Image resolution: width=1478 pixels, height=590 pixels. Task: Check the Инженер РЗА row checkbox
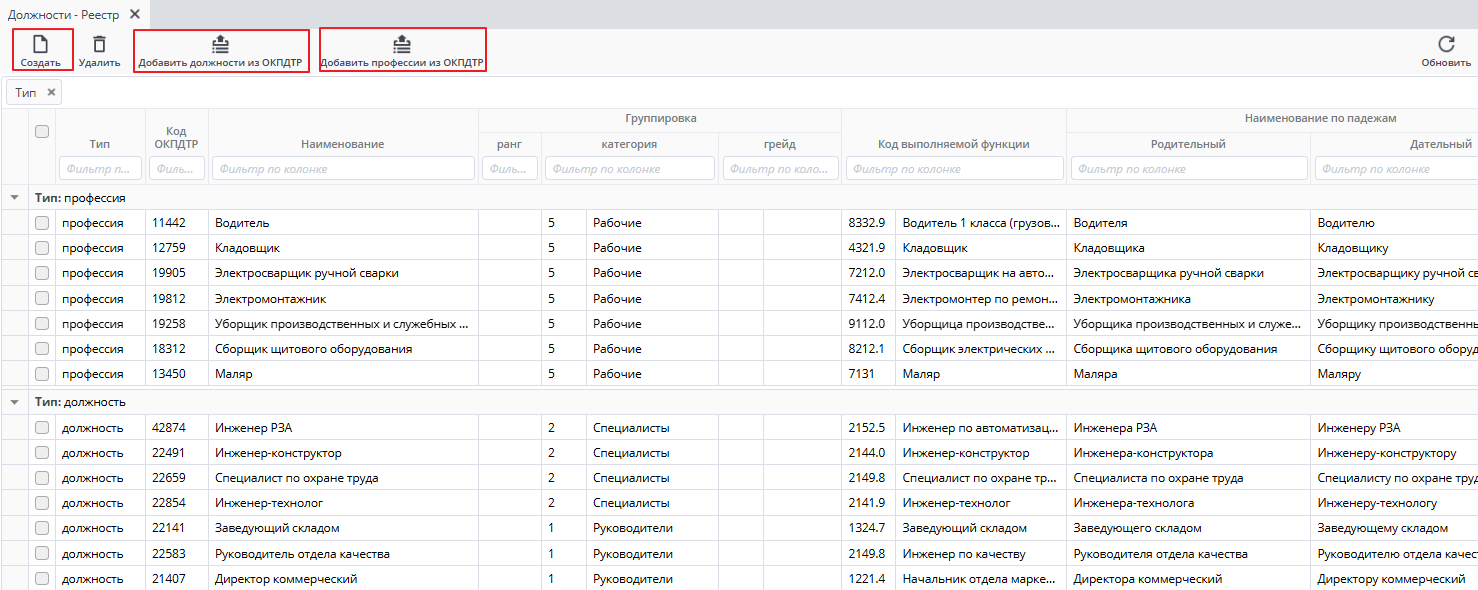click(x=42, y=427)
